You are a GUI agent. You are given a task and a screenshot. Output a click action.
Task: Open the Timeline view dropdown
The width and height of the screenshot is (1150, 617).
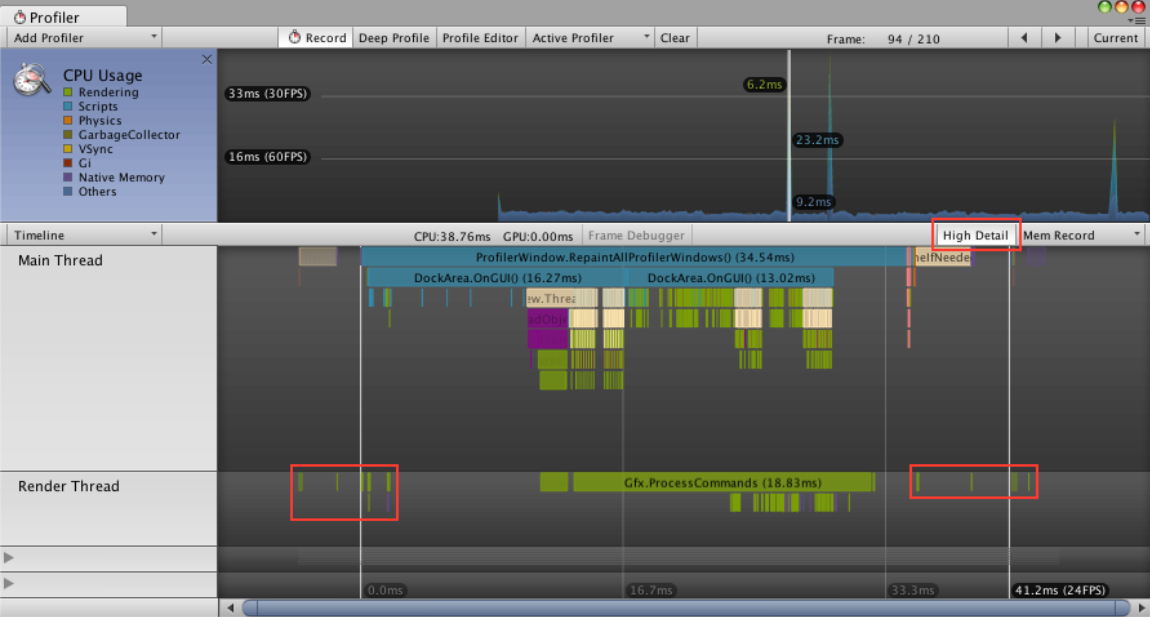pos(84,235)
